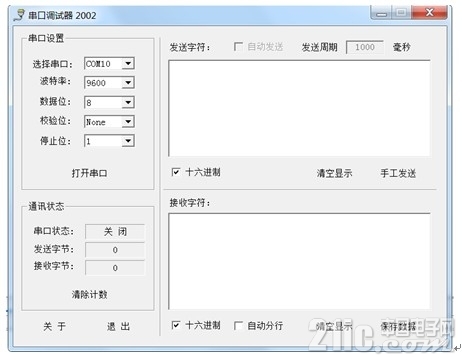Click the 接收字节 counter value 0

[x=115, y=268]
